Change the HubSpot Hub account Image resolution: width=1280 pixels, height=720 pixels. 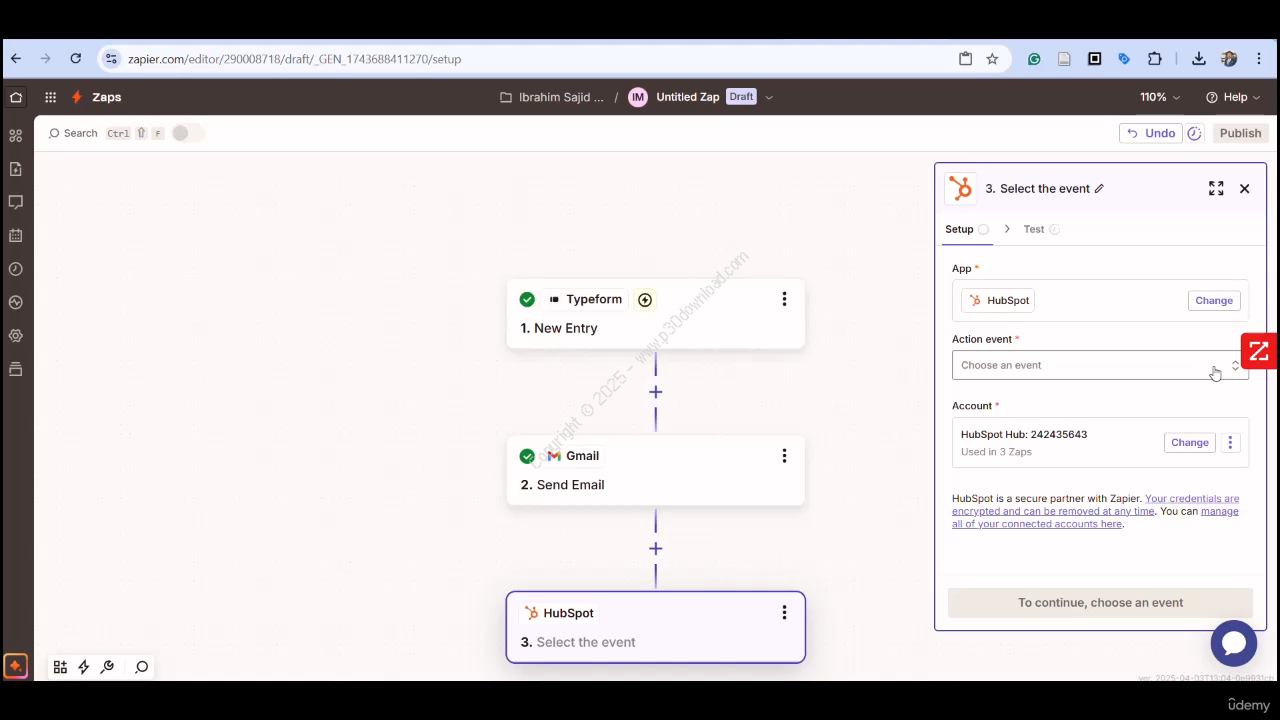coord(1190,443)
